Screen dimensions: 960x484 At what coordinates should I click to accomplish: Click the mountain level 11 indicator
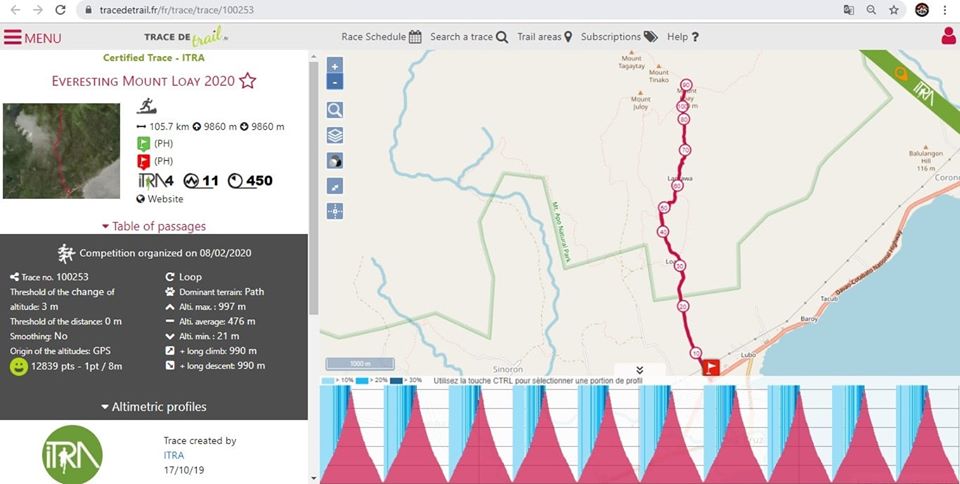tap(201, 181)
